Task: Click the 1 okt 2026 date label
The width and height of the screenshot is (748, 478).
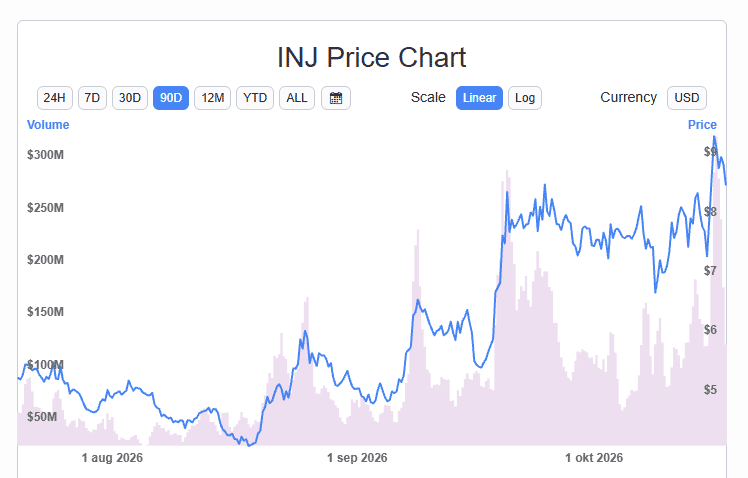Action: click(x=594, y=457)
